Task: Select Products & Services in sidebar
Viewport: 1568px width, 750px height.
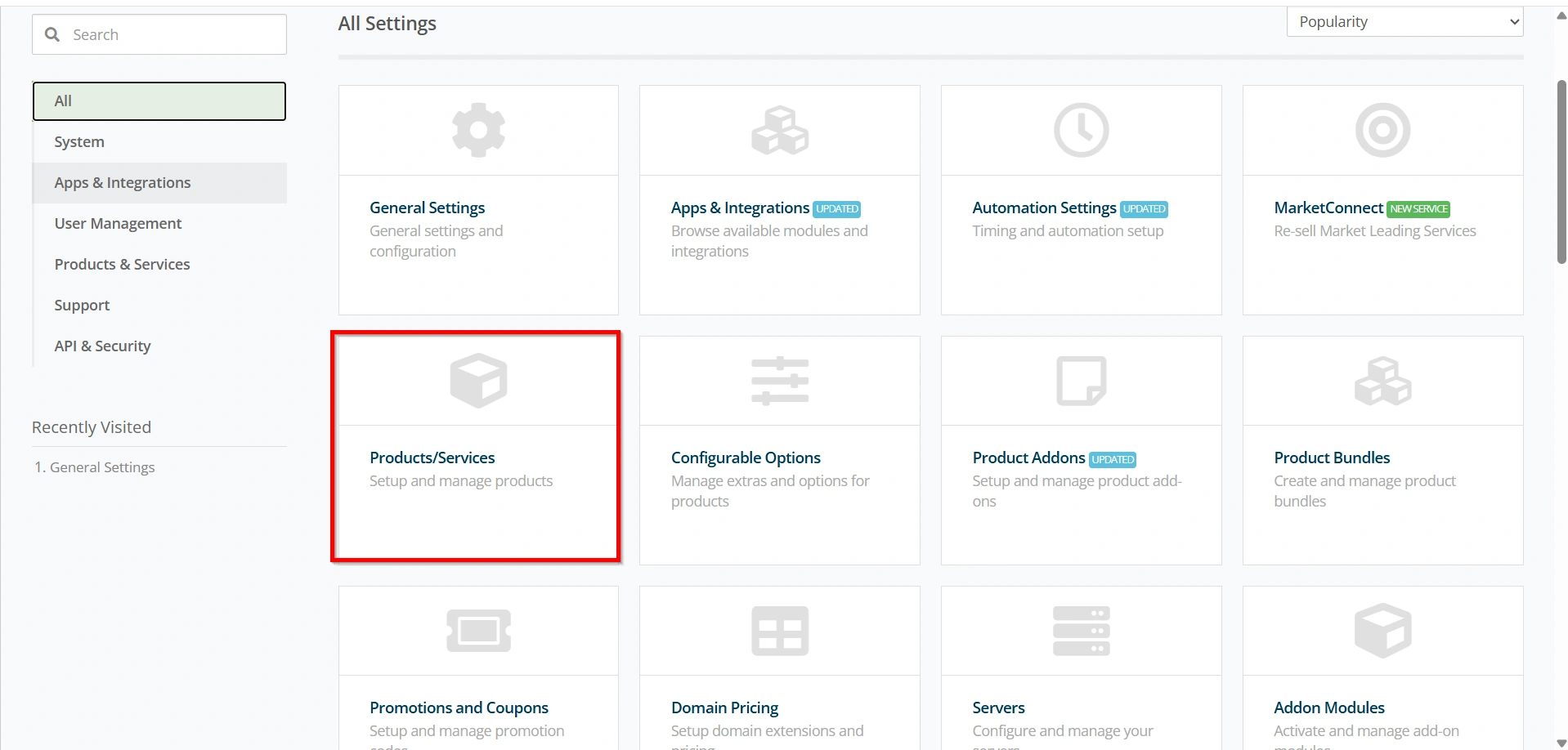Action: pos(159,265)
